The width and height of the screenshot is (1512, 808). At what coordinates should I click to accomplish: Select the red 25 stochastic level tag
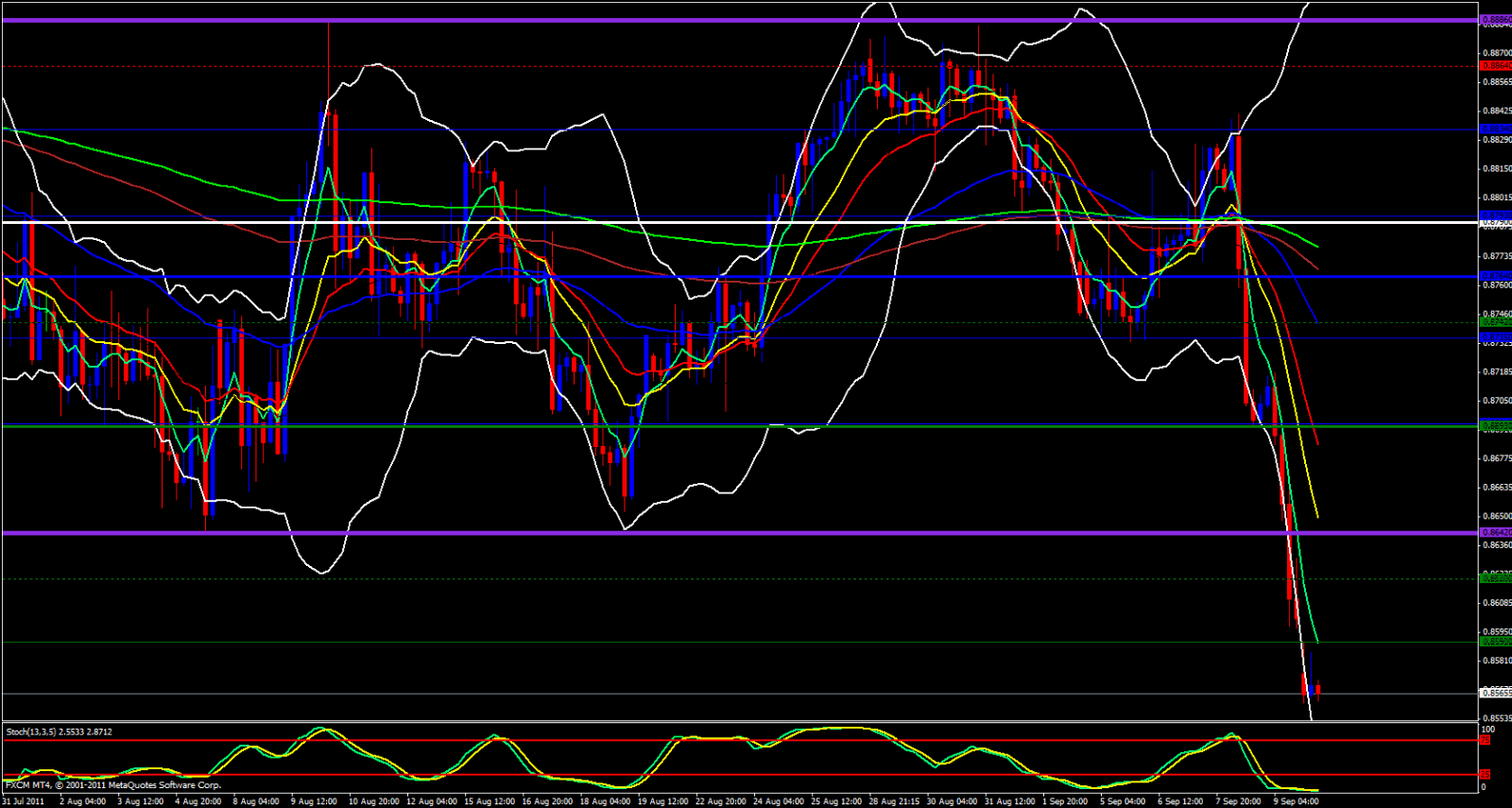click(1485, 775)
